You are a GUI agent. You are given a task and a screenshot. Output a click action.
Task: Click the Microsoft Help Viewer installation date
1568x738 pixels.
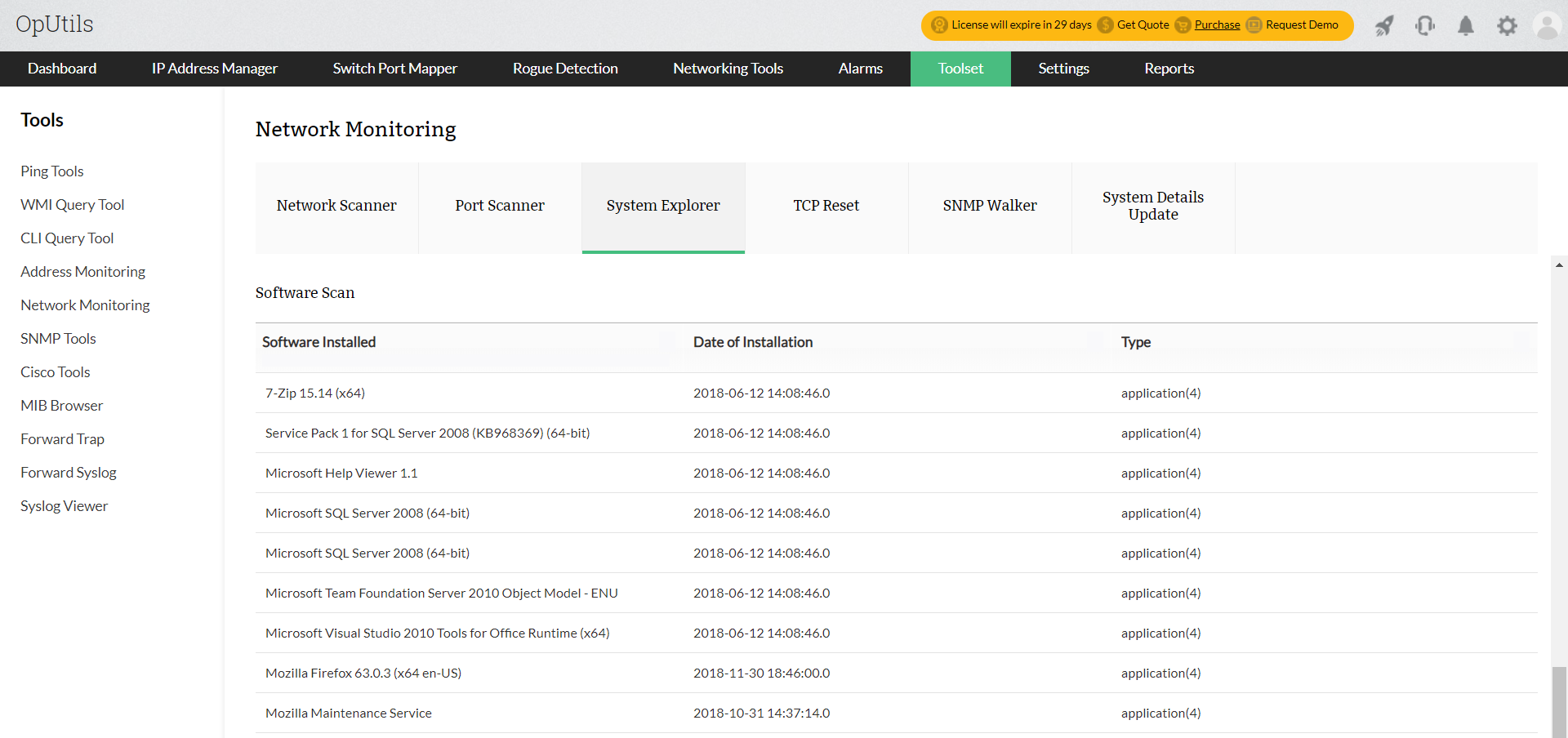tap(762, 473)
